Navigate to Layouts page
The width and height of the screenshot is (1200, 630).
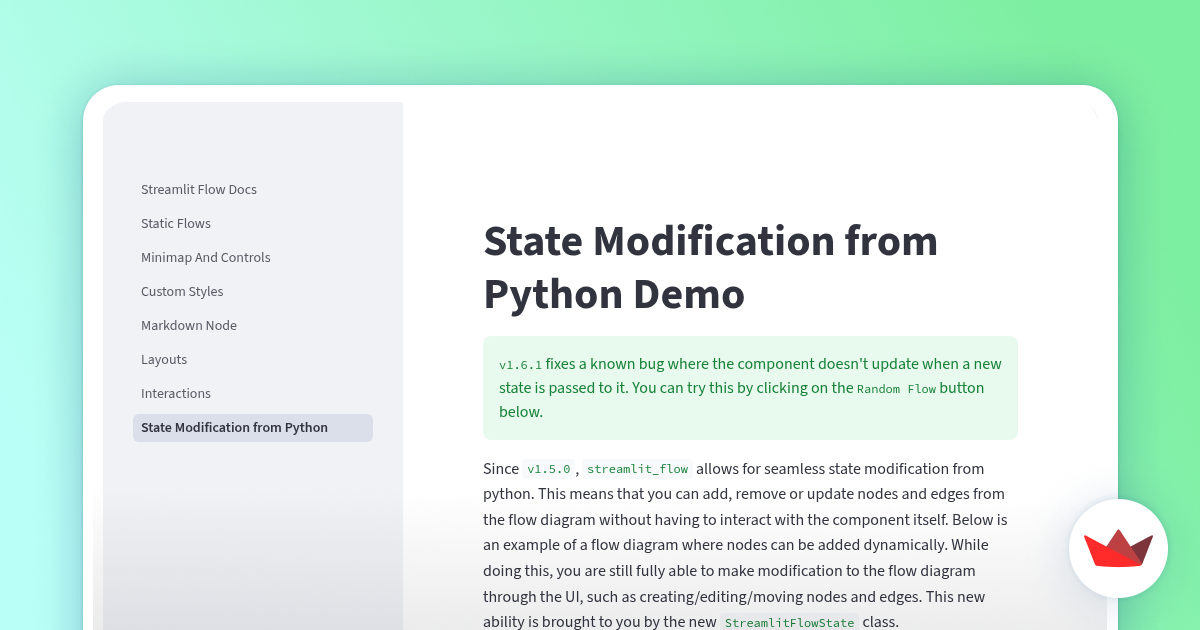pos(164,360)
